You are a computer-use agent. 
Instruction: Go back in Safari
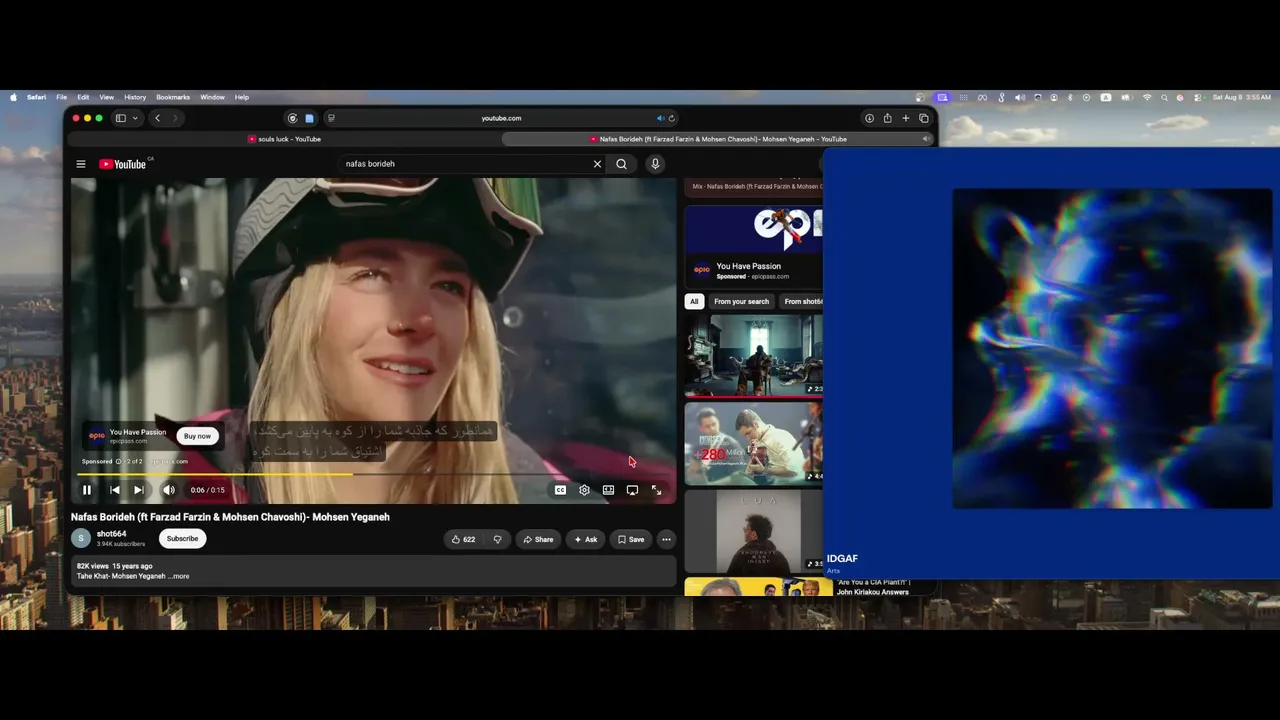[157, 118]
